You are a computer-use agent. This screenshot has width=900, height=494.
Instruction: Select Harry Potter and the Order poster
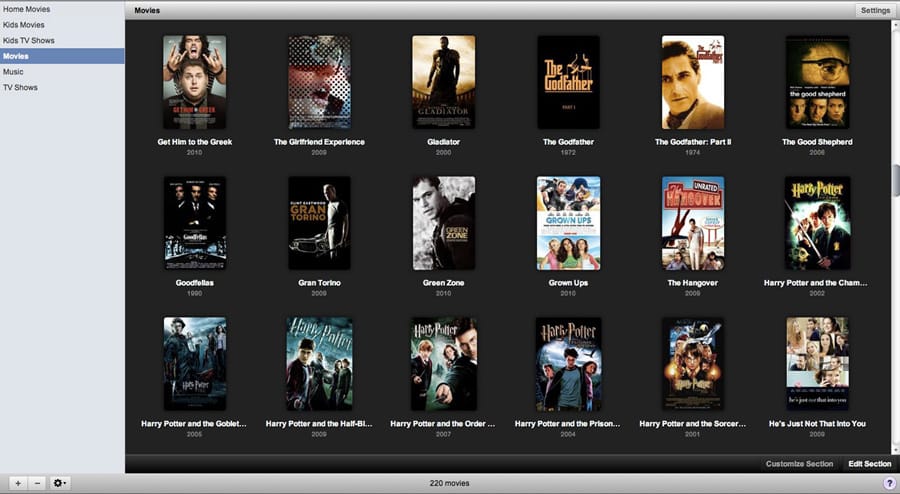click(x=444, y=364)
